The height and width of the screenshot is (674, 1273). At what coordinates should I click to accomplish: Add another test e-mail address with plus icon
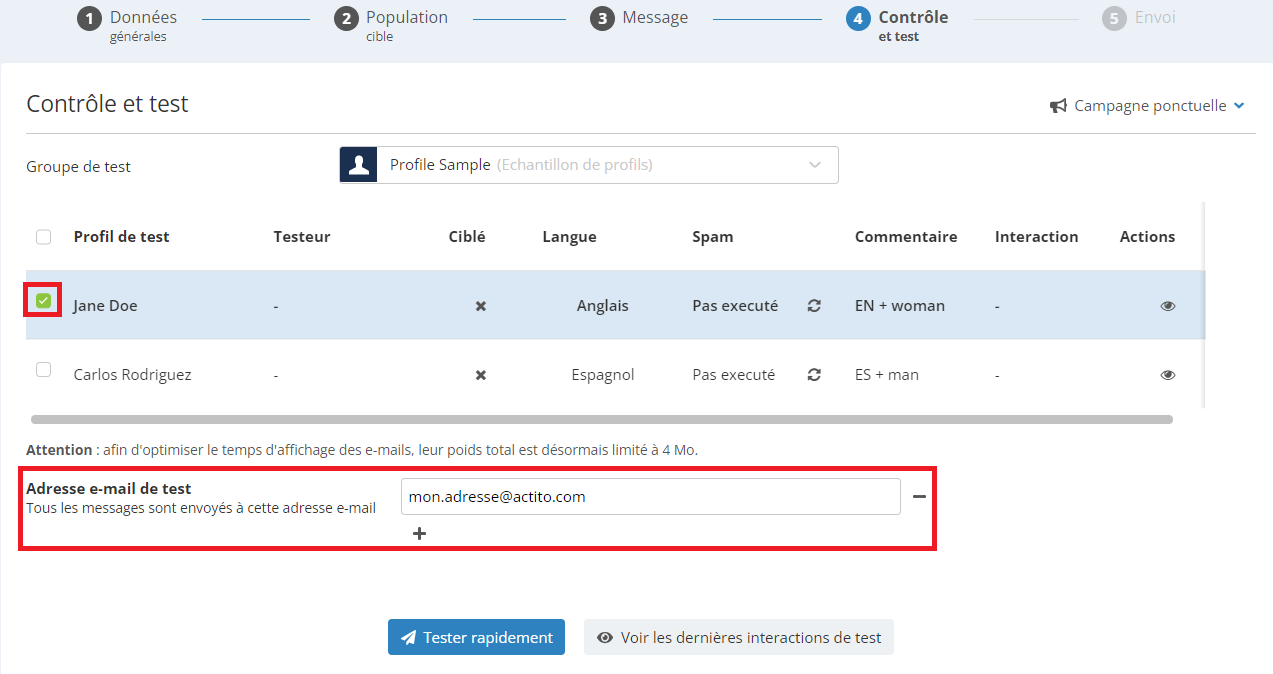419,534
